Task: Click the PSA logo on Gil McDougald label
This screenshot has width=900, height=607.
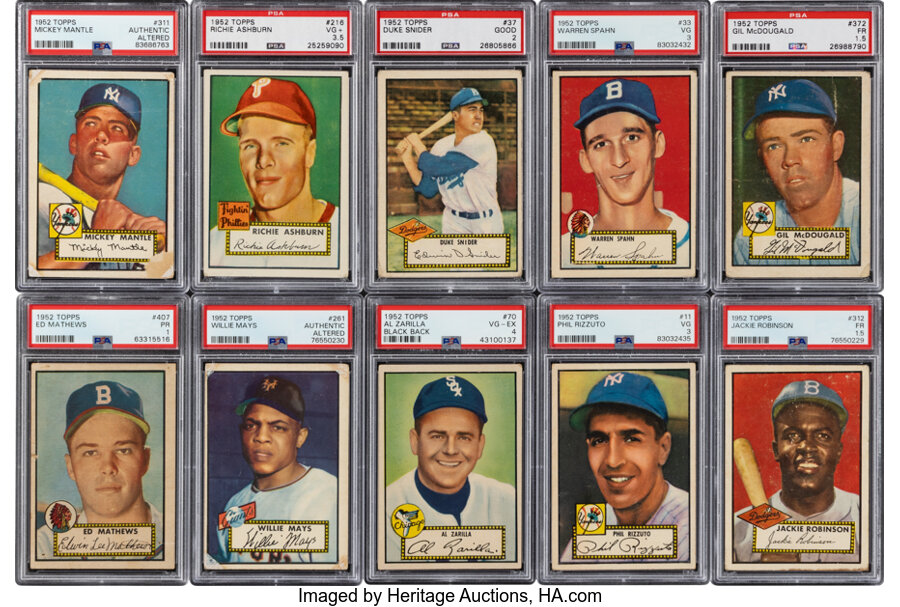Action: point(798,46)
